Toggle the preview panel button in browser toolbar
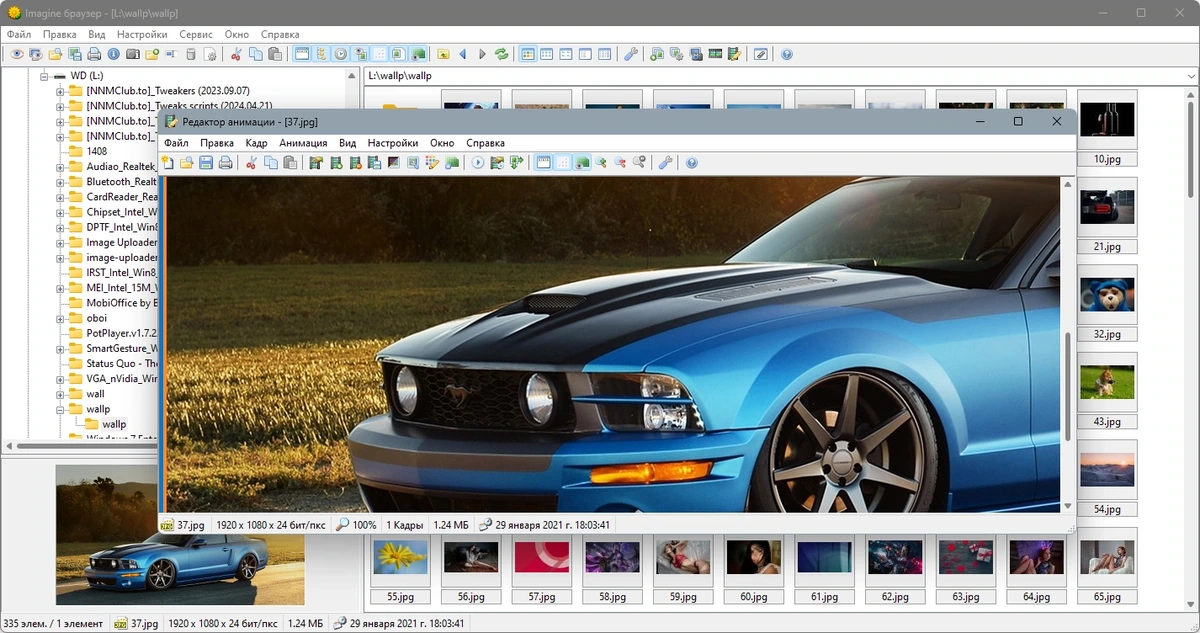The image size is (1200, 633). 360,54
